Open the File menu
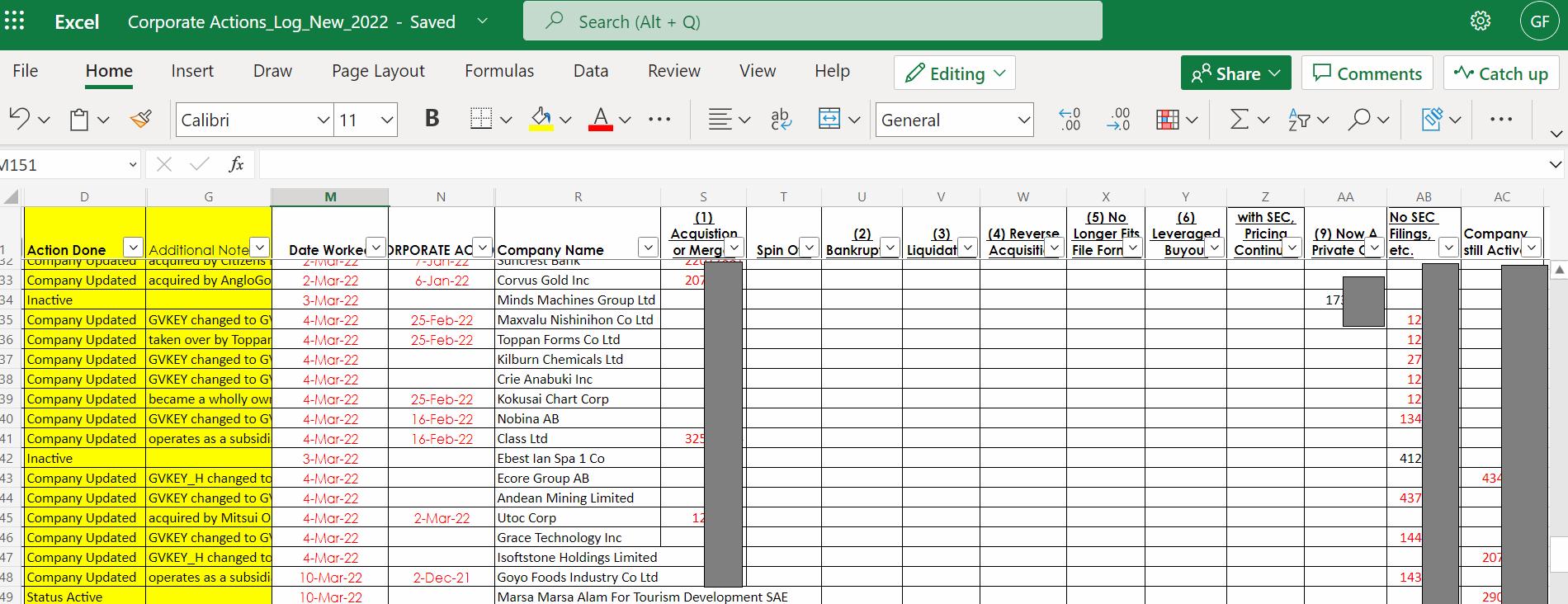This screenshot has width=1568, height=604. (x=26, y=71)
